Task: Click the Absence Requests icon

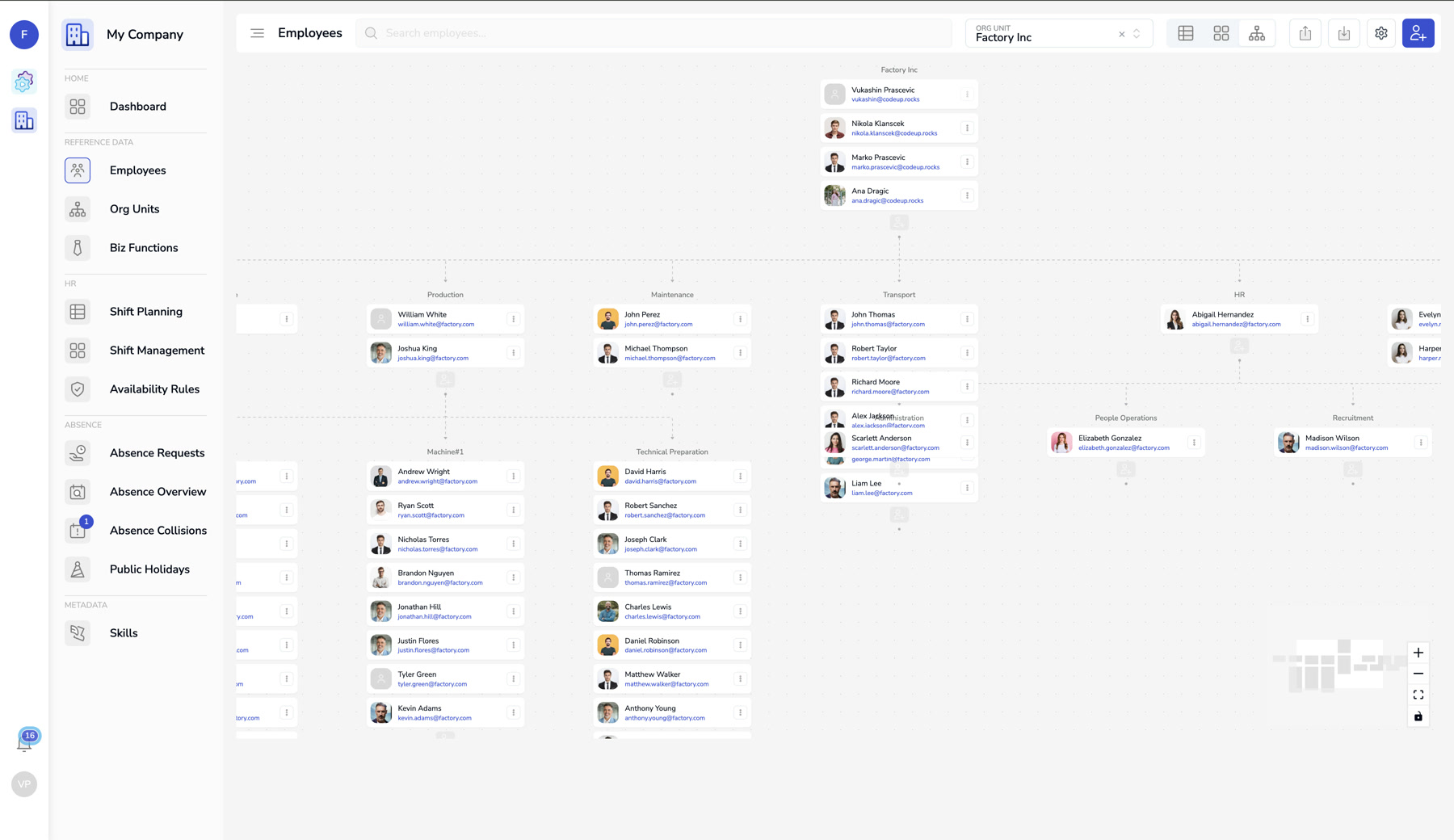Action: click(78, 453)
